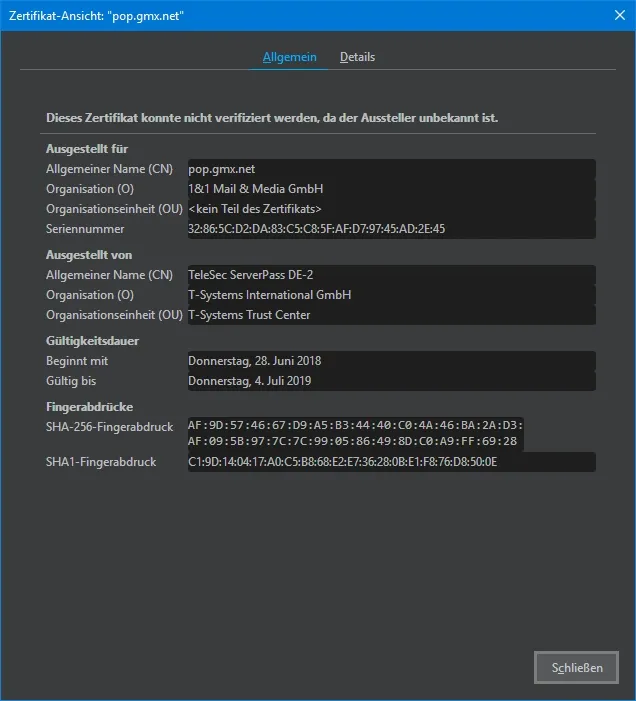Switch to the Allgemein tab
Viewport: 636px width, 701px height.
(289, 57)
